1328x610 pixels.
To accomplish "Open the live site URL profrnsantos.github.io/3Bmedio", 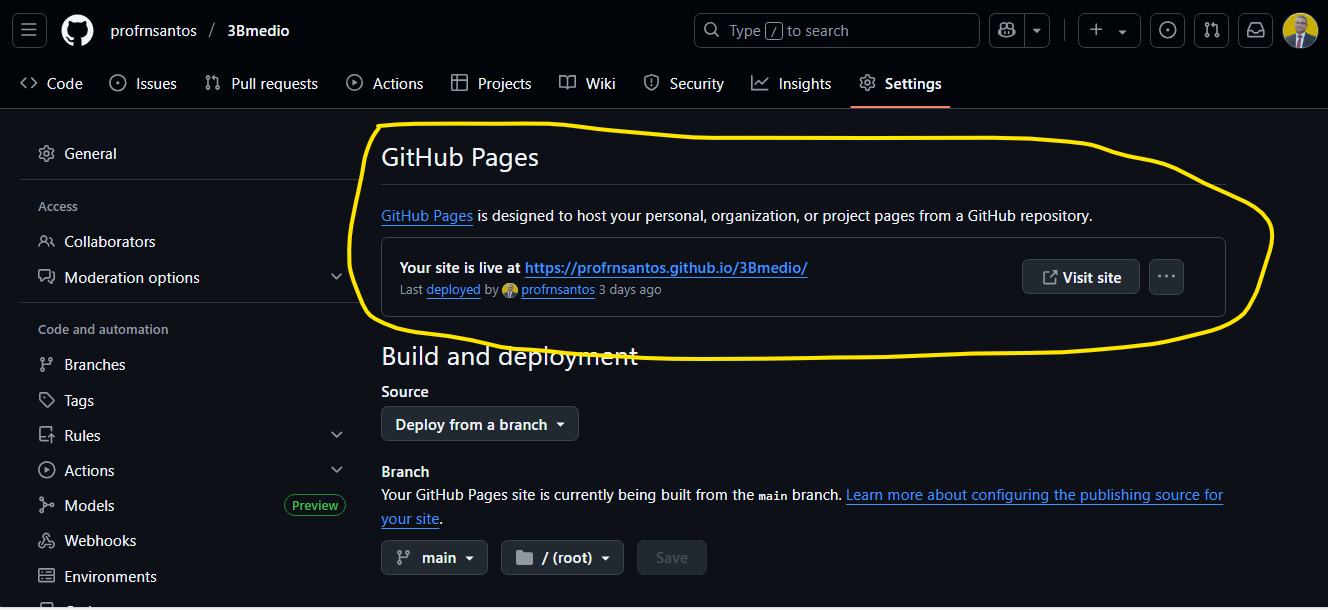I will [x=666, y=268].
